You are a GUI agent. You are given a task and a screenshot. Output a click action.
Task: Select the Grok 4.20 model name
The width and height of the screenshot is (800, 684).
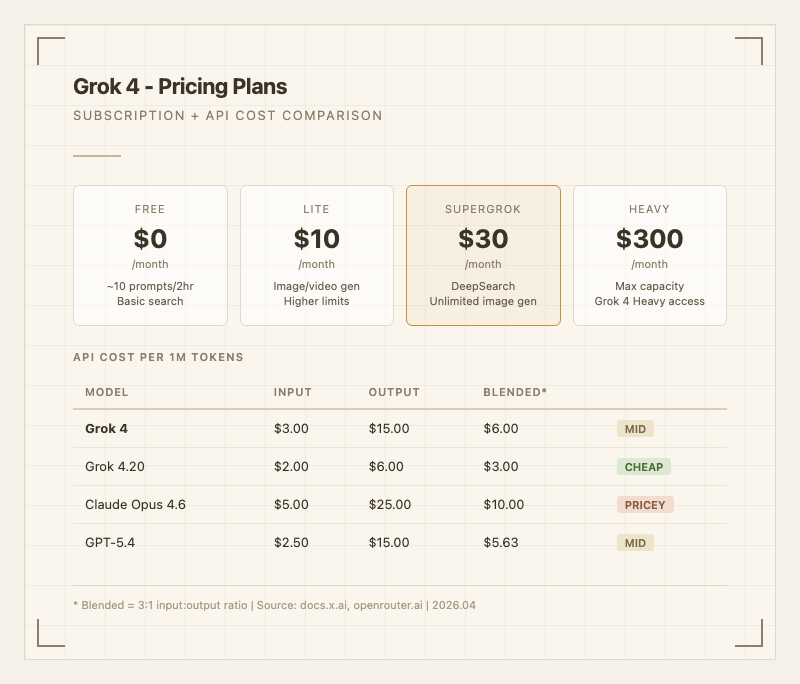point(118,467)
